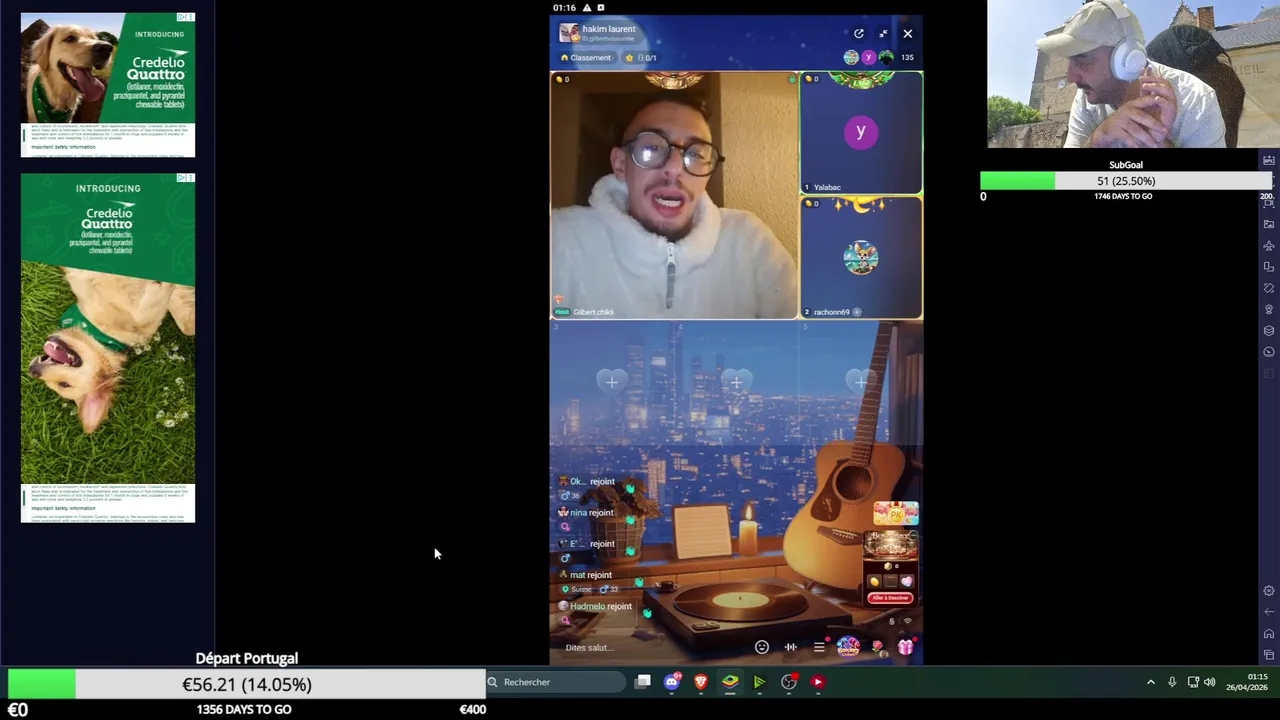The height and width of the screenshot is (720, 1280).
Task: Open Brave browser from the taskbar
Action: (x=701, y=682)
